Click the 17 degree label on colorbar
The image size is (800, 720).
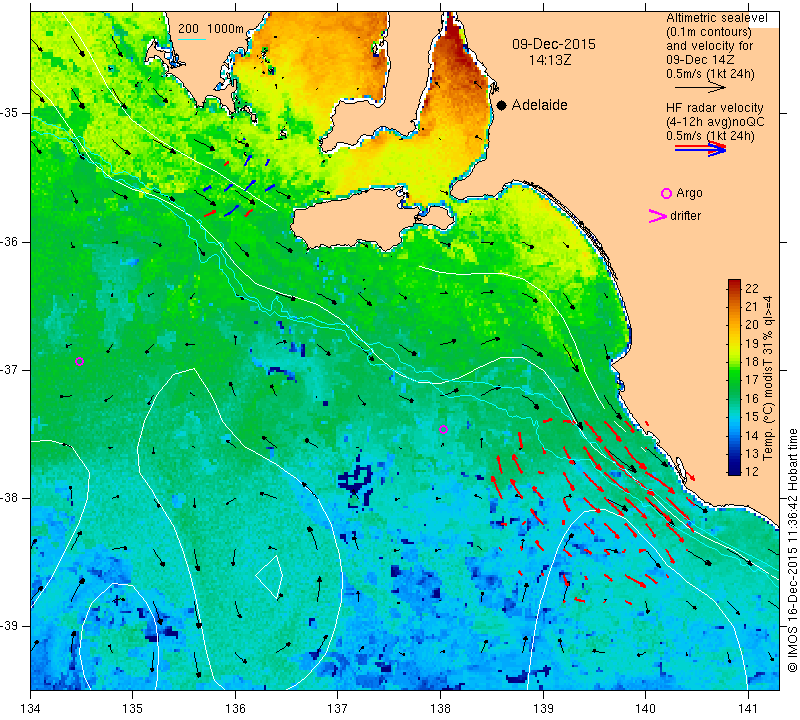752,380
